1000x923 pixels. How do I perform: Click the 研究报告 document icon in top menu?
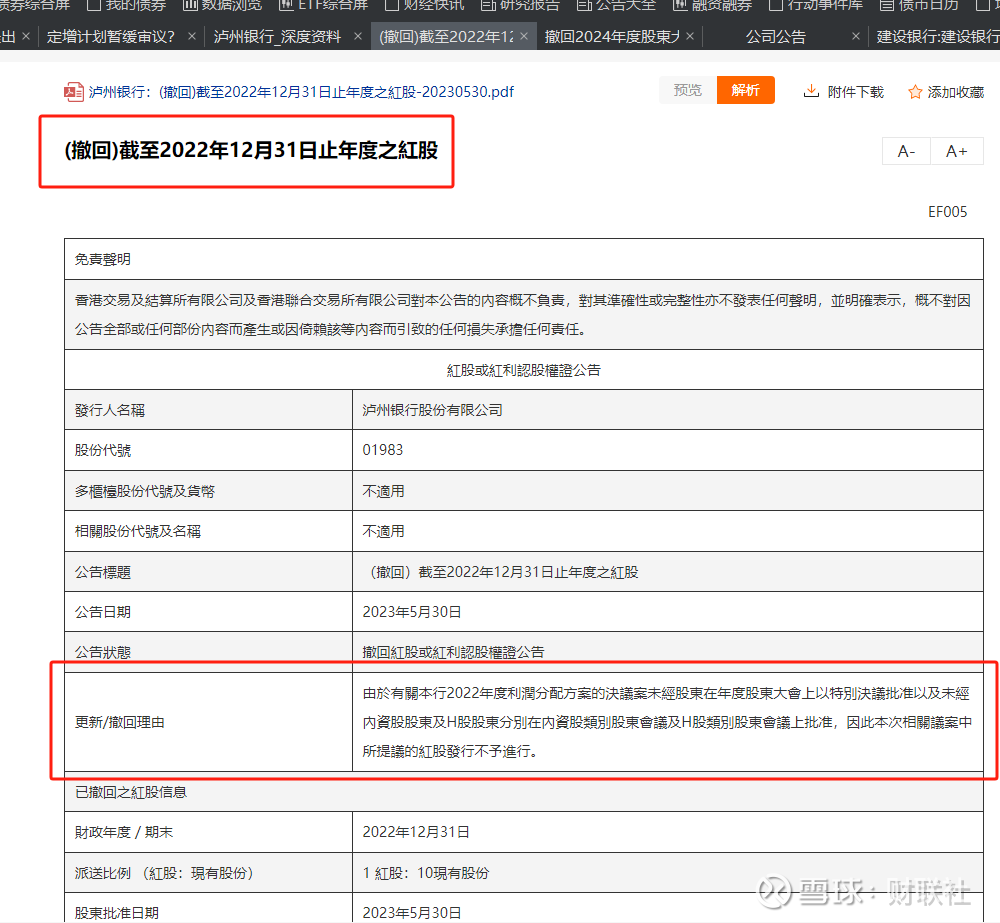click(x=488, y=5)
